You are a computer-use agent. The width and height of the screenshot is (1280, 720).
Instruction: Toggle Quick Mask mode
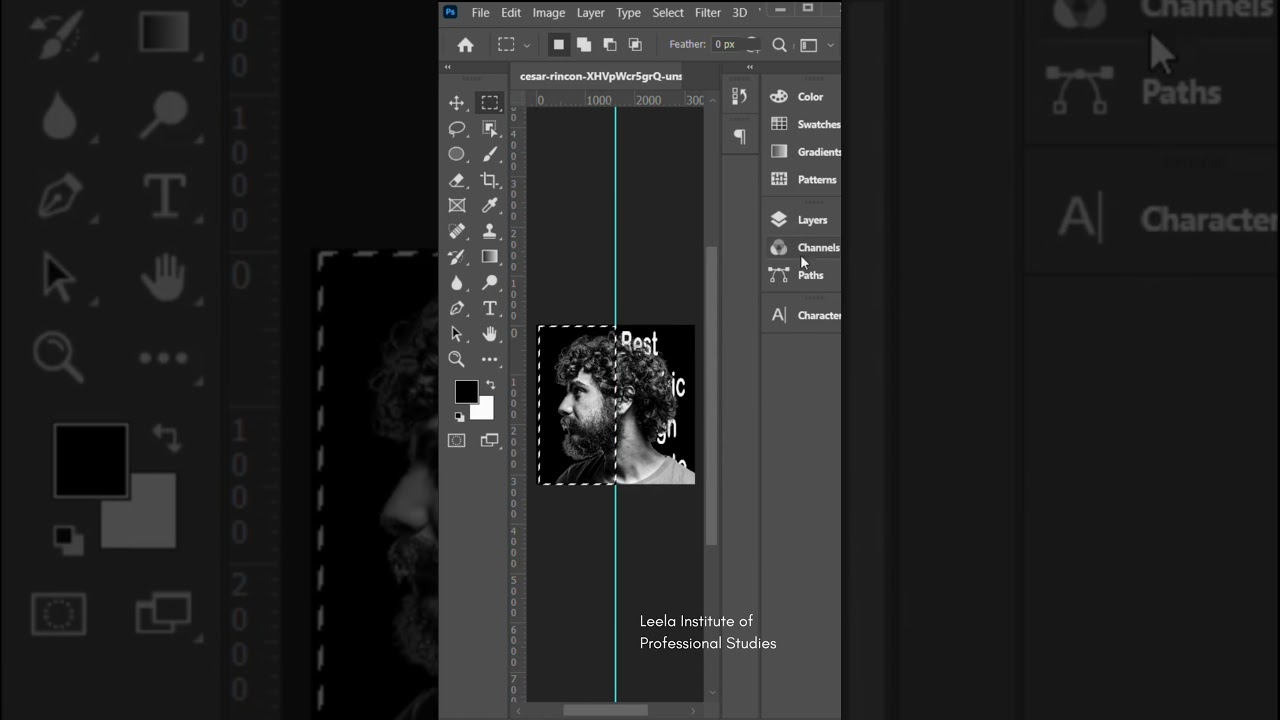click(x=457, y=440)
